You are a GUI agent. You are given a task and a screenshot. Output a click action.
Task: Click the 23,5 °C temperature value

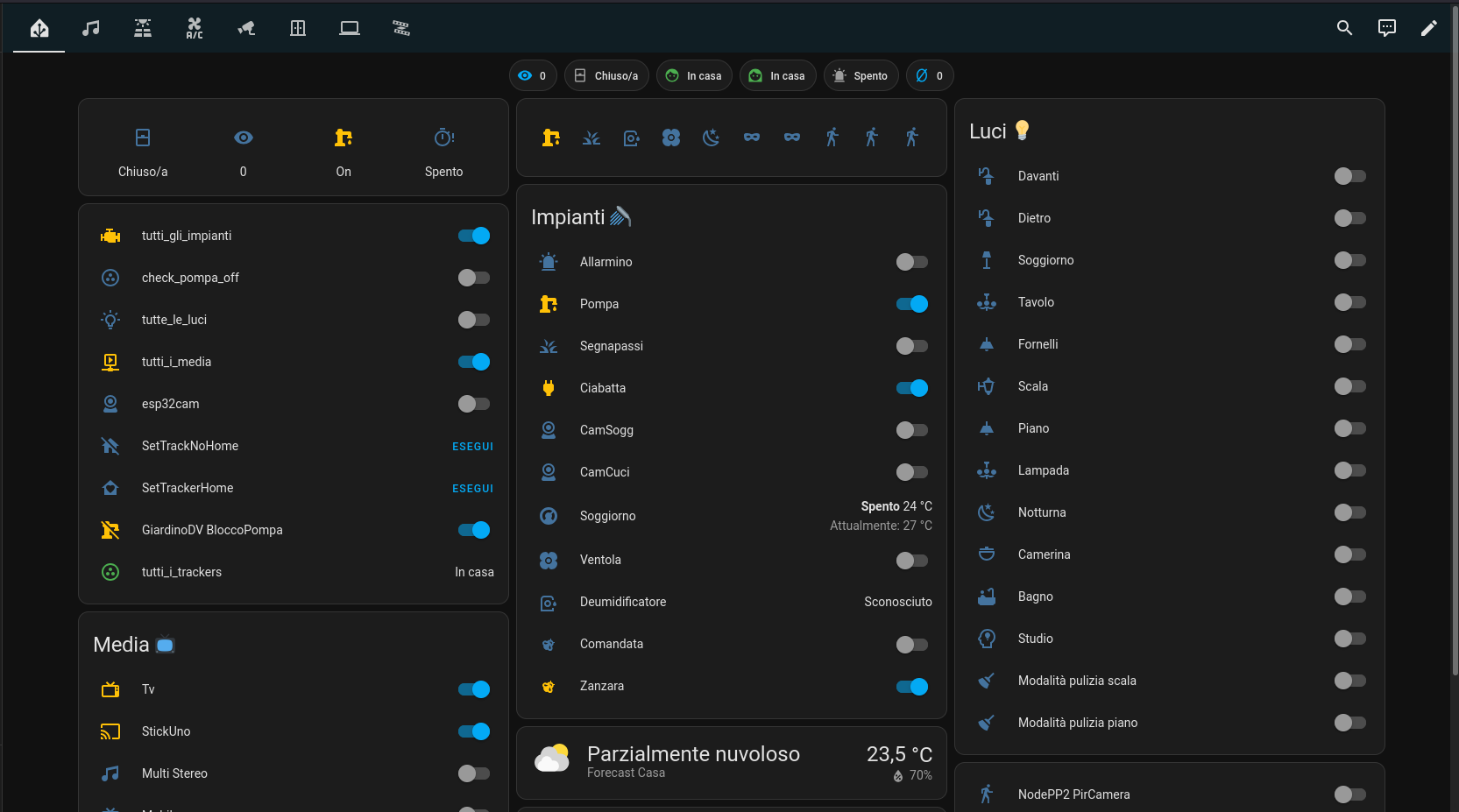[x=899, y=754]
